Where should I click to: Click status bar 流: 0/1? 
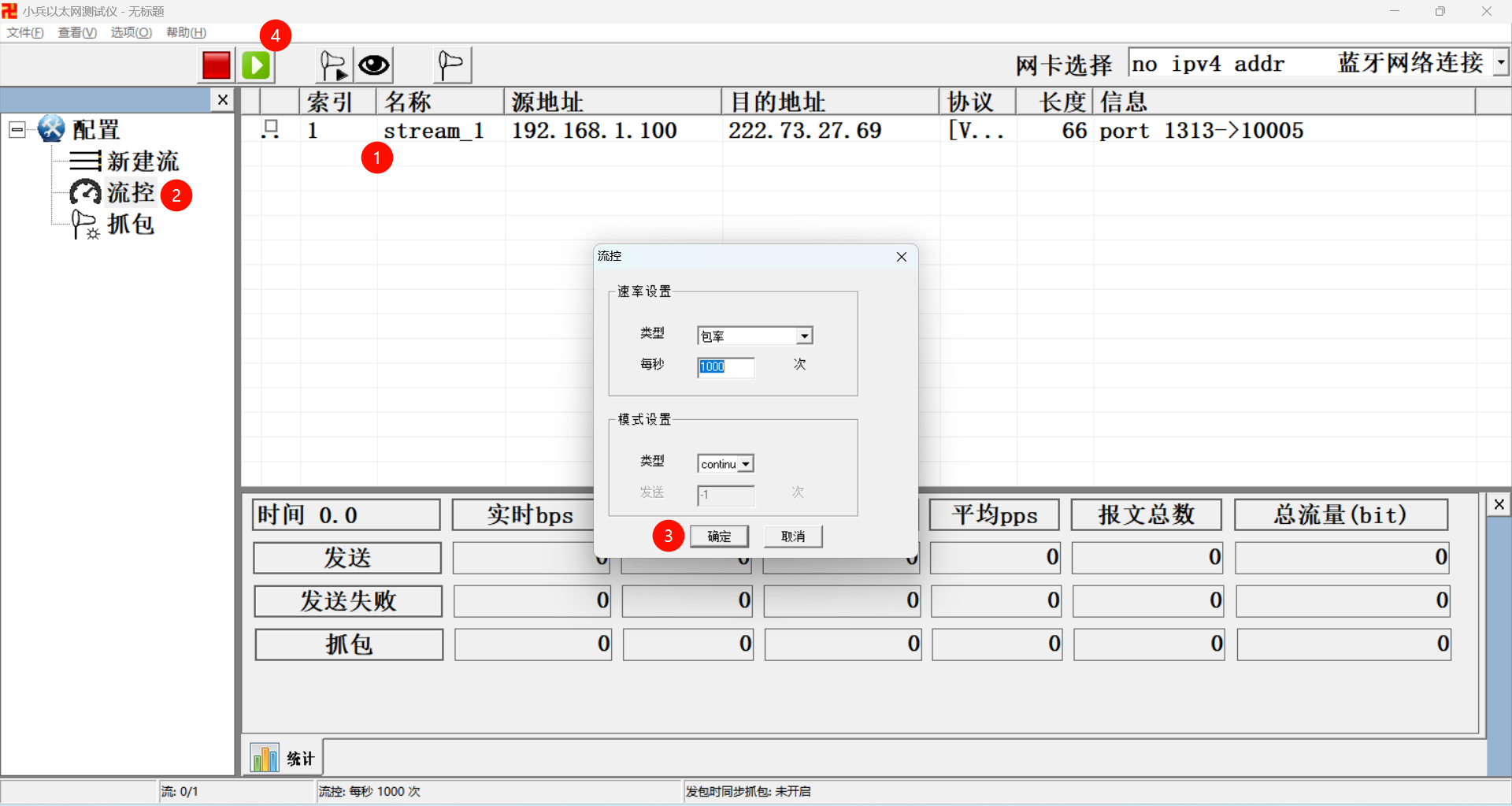pyautogui.click(x=180, y=791)
